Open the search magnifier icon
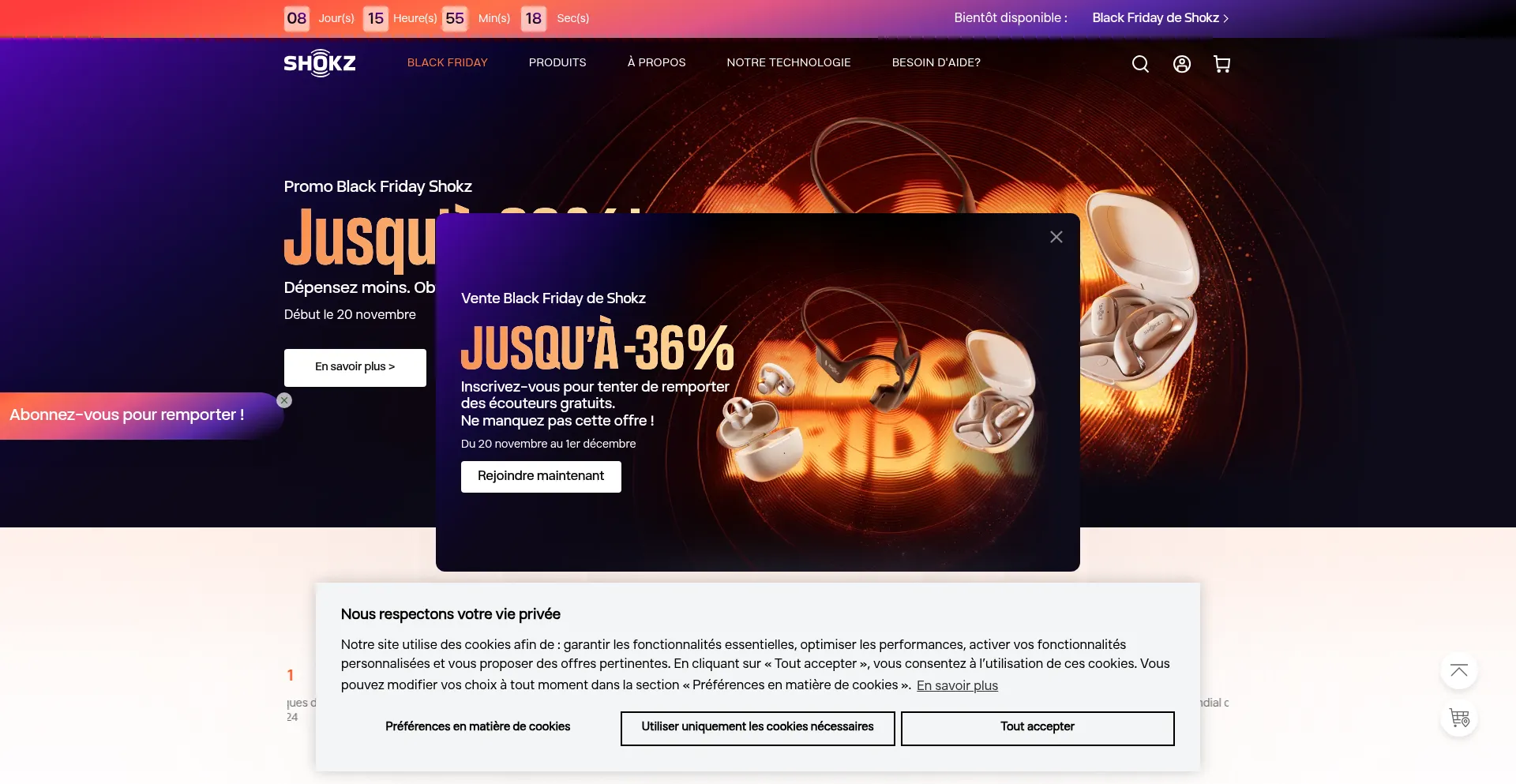Viewport: 1516px width, 784px height. [x=1140, y=64]
